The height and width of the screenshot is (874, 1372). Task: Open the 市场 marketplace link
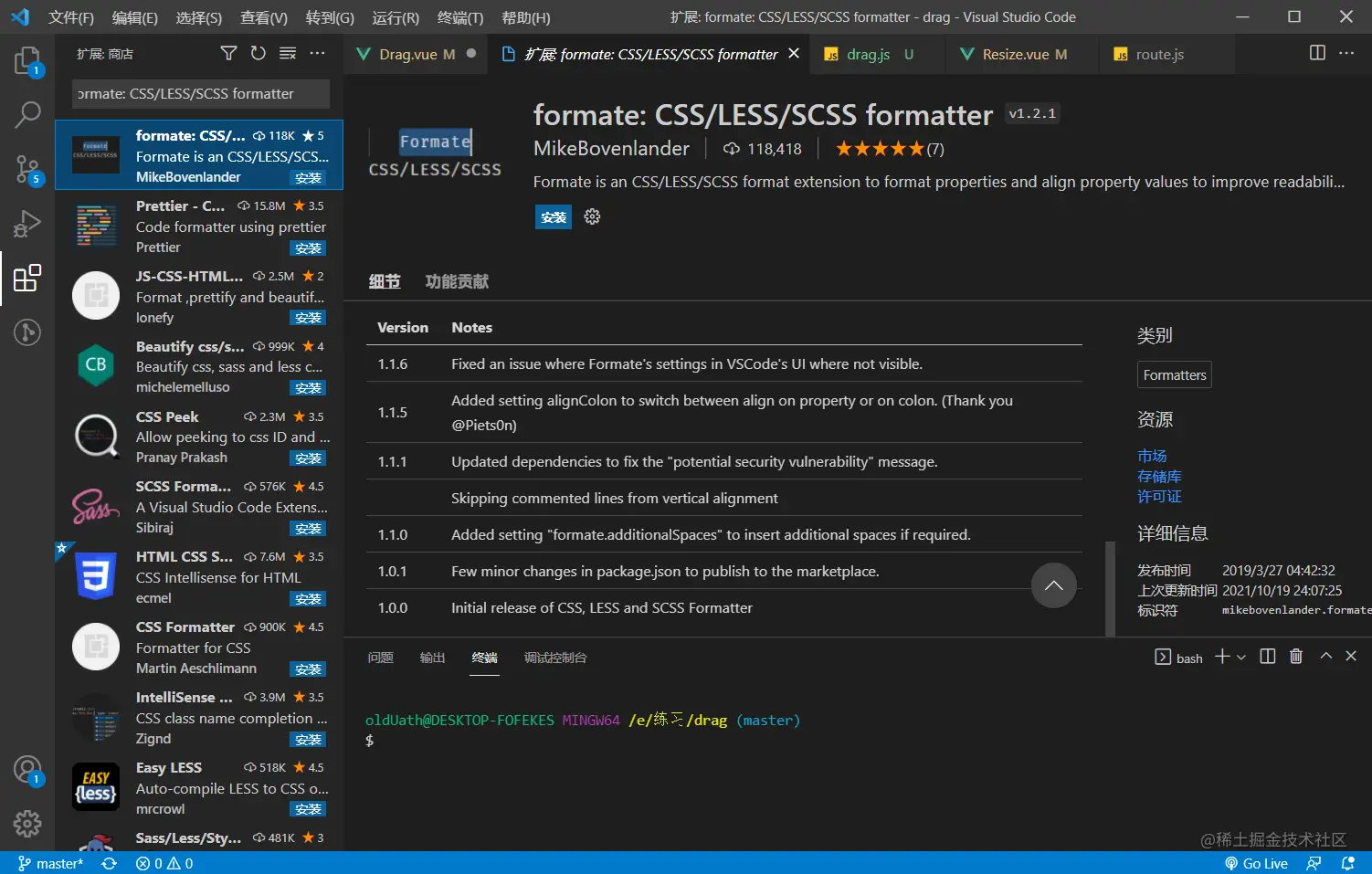[x=1152, y=456]
